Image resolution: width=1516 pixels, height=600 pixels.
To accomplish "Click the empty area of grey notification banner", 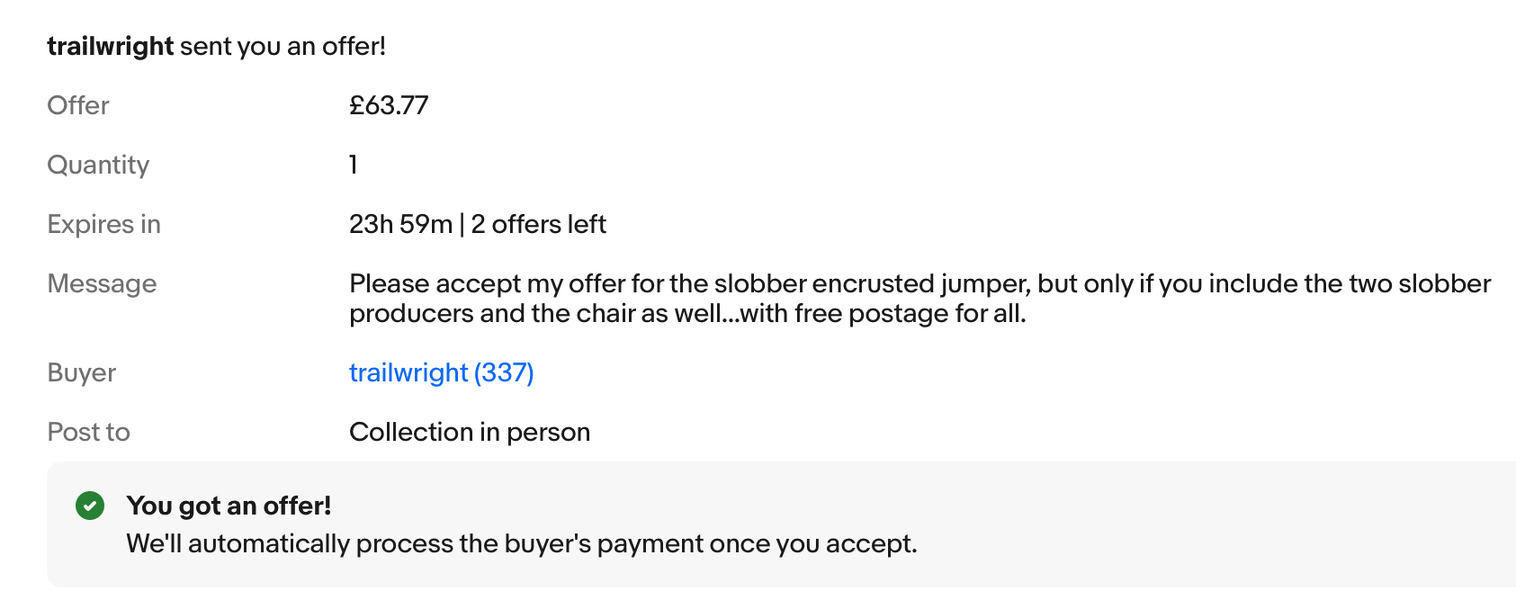I will pos(1200,525).
